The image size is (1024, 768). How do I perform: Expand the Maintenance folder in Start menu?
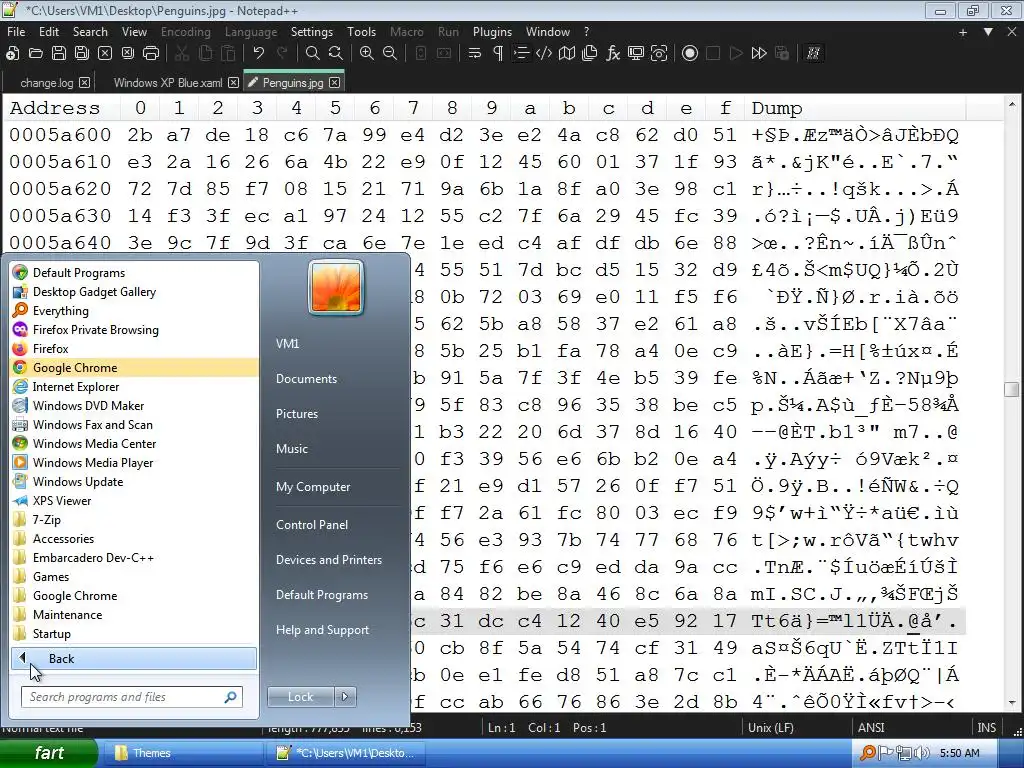pos(134,615)
